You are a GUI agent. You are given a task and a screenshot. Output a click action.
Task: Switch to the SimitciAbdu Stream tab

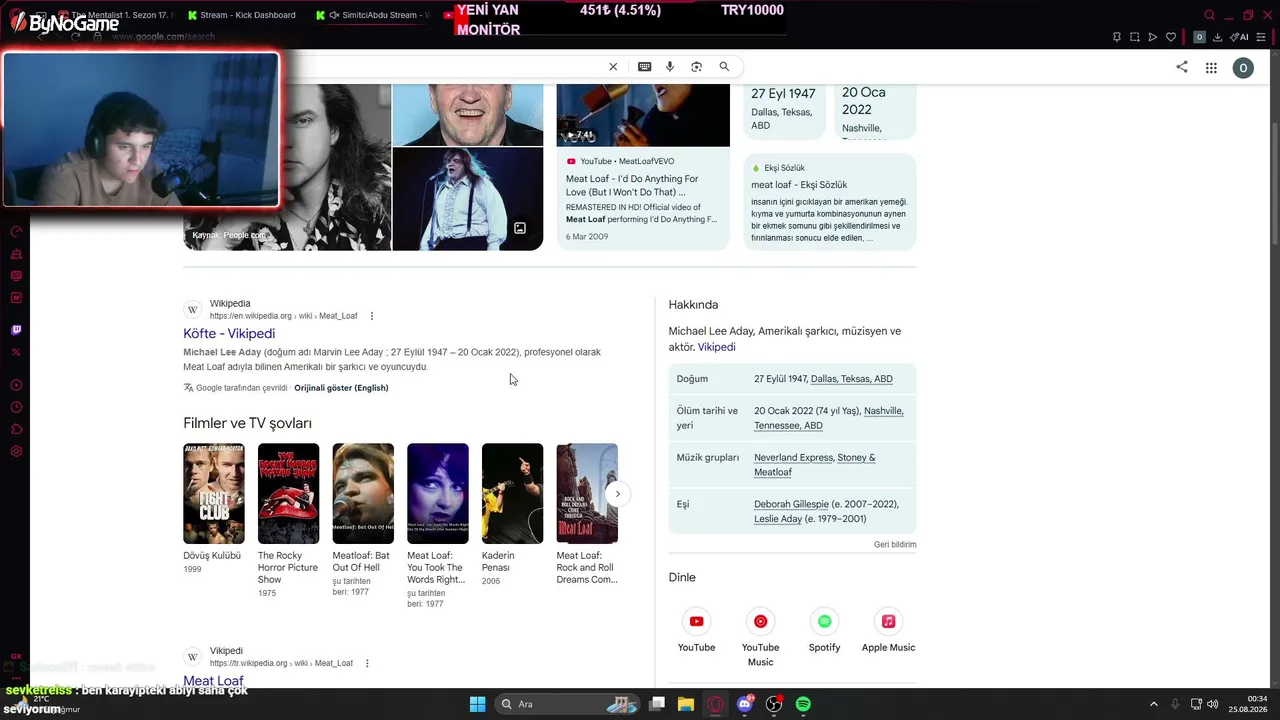tap(372, 15)
